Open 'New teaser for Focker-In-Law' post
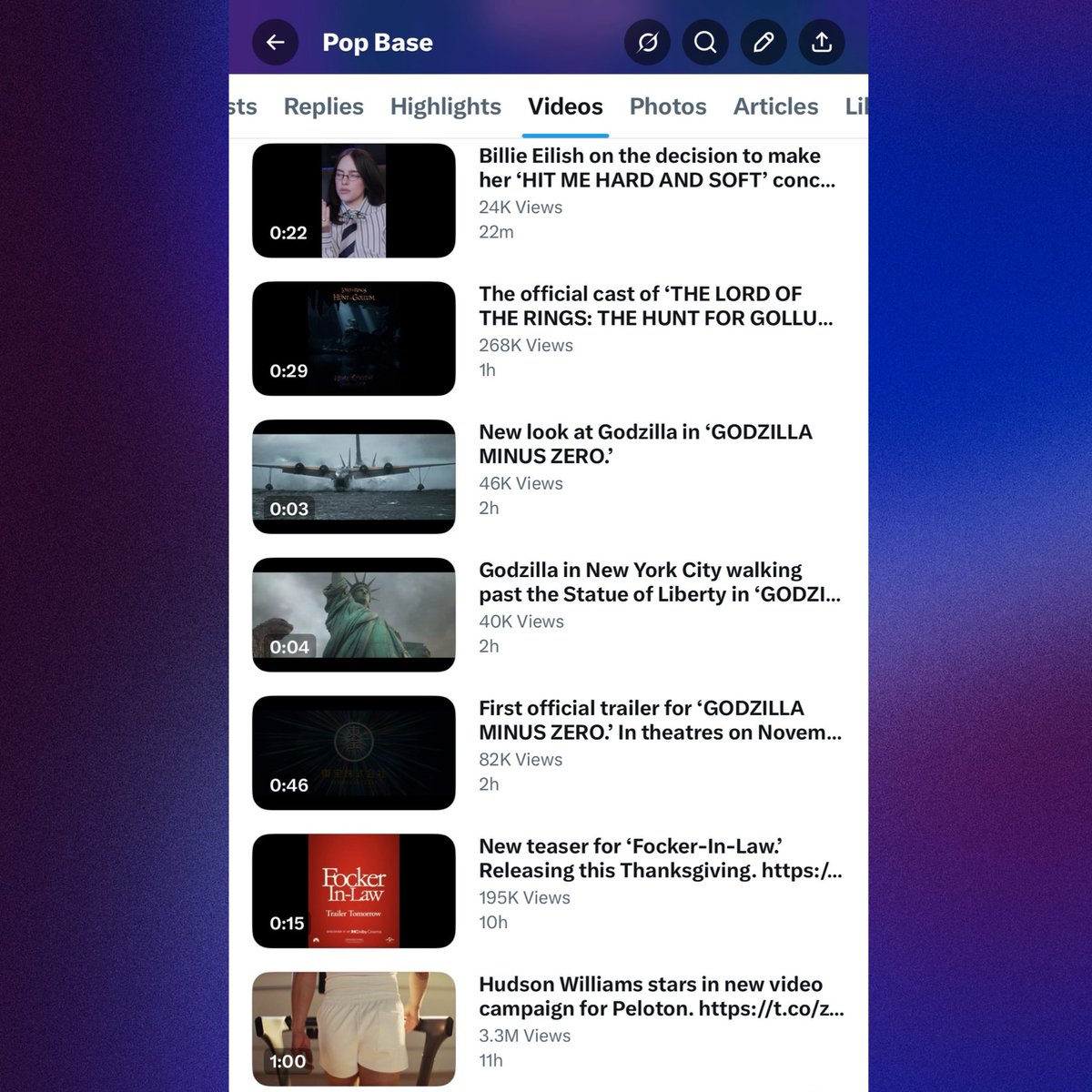This screenshot has height=1092, width=1092. point(661,858)
